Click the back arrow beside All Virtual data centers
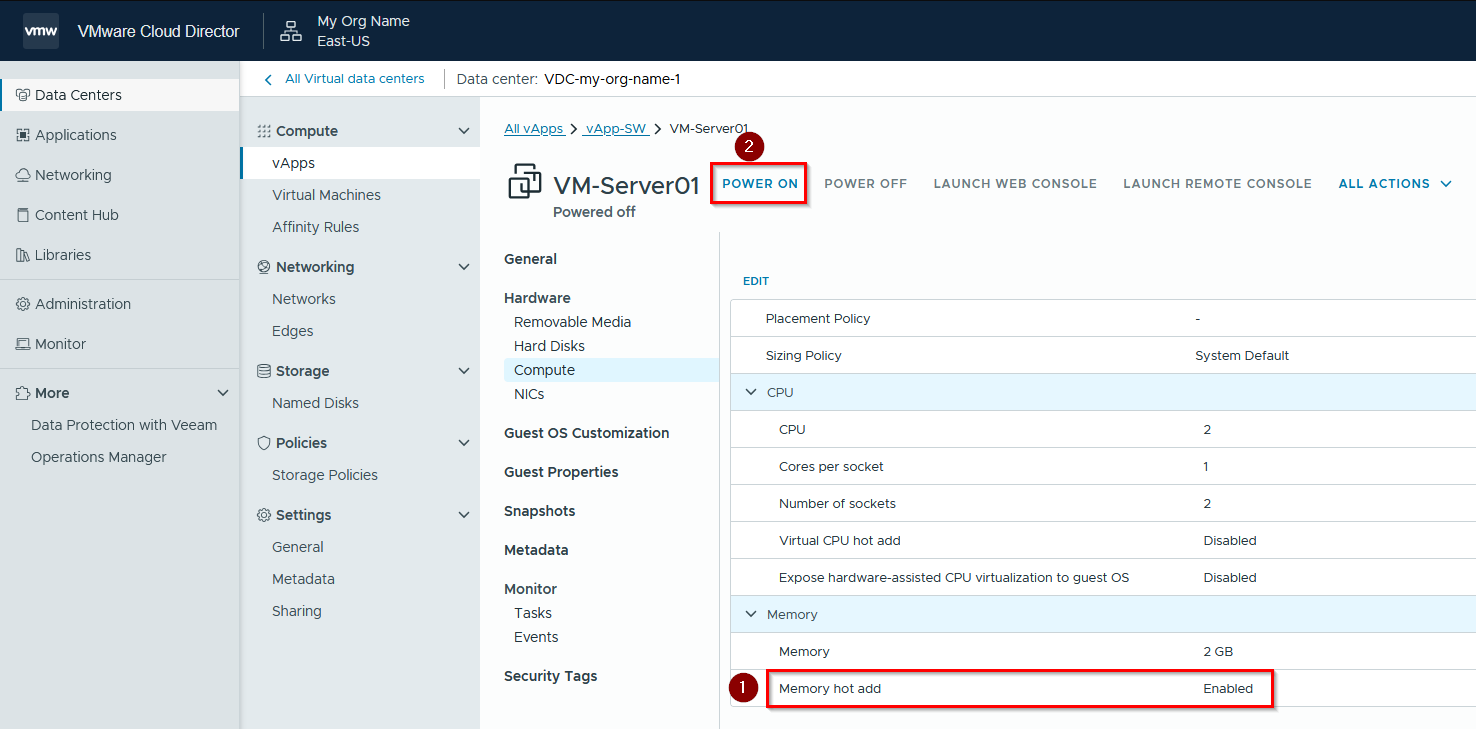 click(268, 79)
